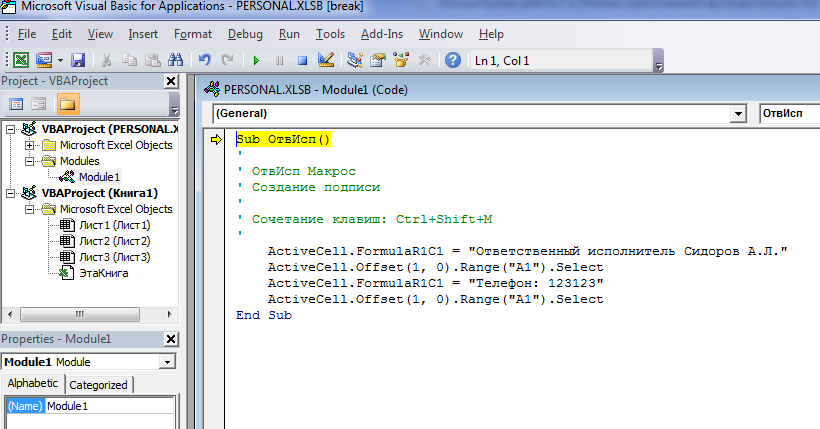The height and width of the screenshot is (429, 820).
Task: Open Project pane toolbar options arrow
Action: coord(175,105)
